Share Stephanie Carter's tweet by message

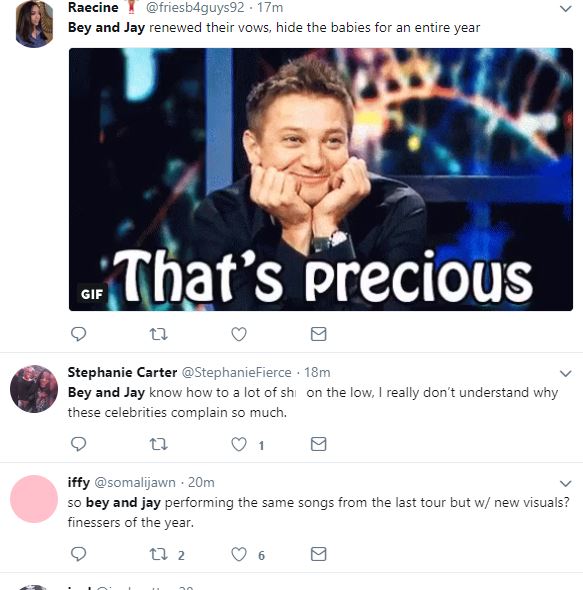click(x=318, y=444)
